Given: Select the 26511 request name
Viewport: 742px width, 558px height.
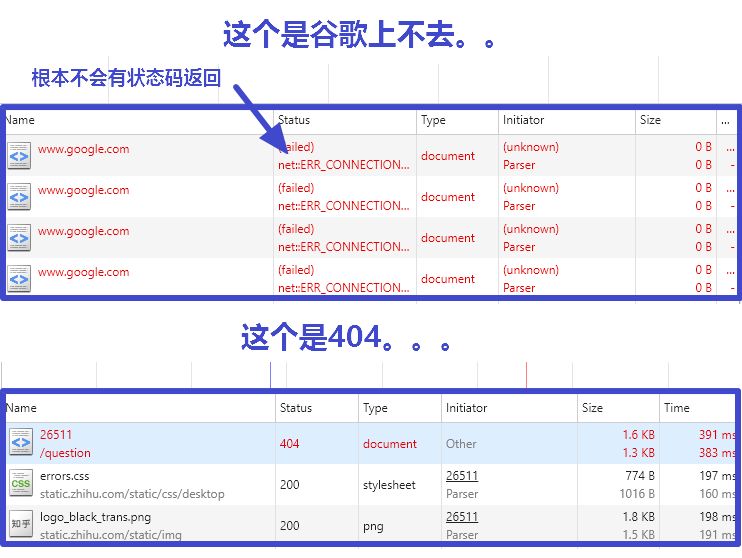Looking at the screenshot, I should point(56,434).
